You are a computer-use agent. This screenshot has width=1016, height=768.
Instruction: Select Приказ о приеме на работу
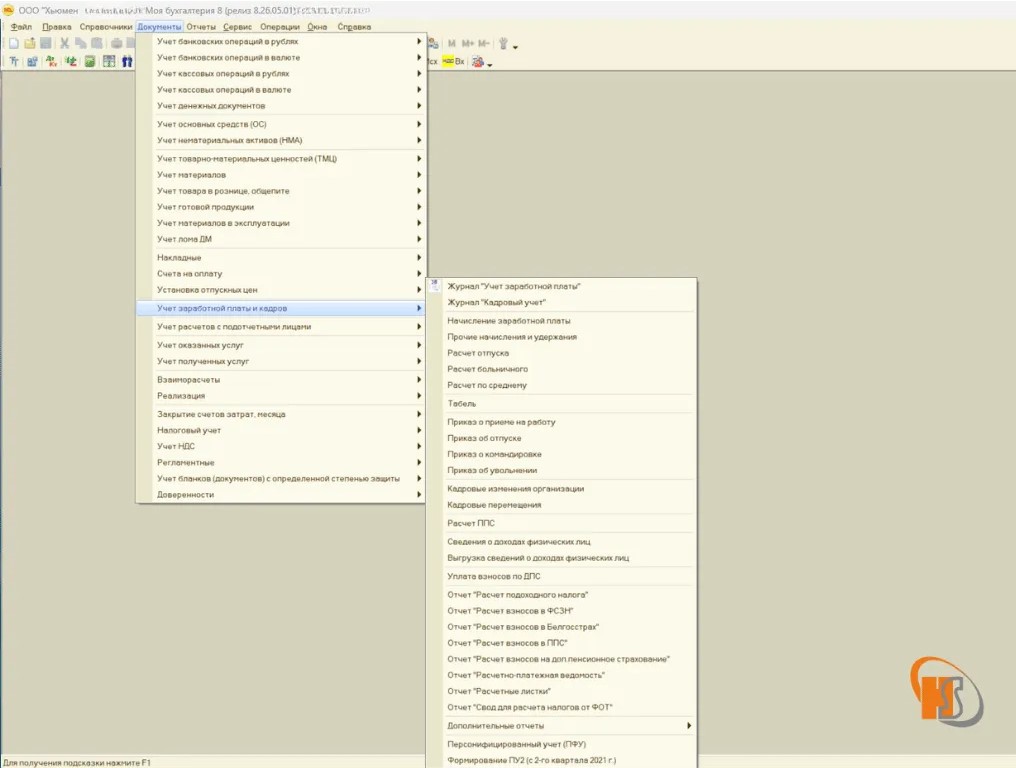point(562,422)
